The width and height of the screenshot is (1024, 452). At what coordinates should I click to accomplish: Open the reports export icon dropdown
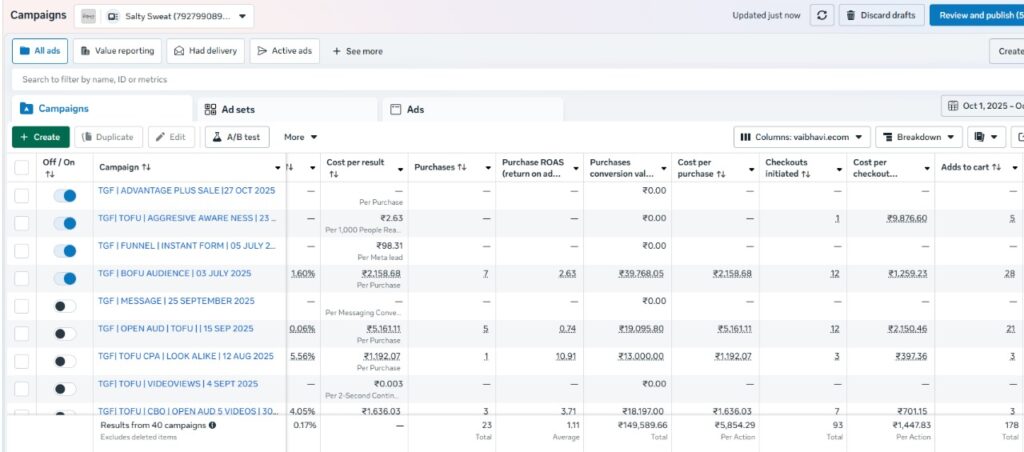(x=986, y=137)
